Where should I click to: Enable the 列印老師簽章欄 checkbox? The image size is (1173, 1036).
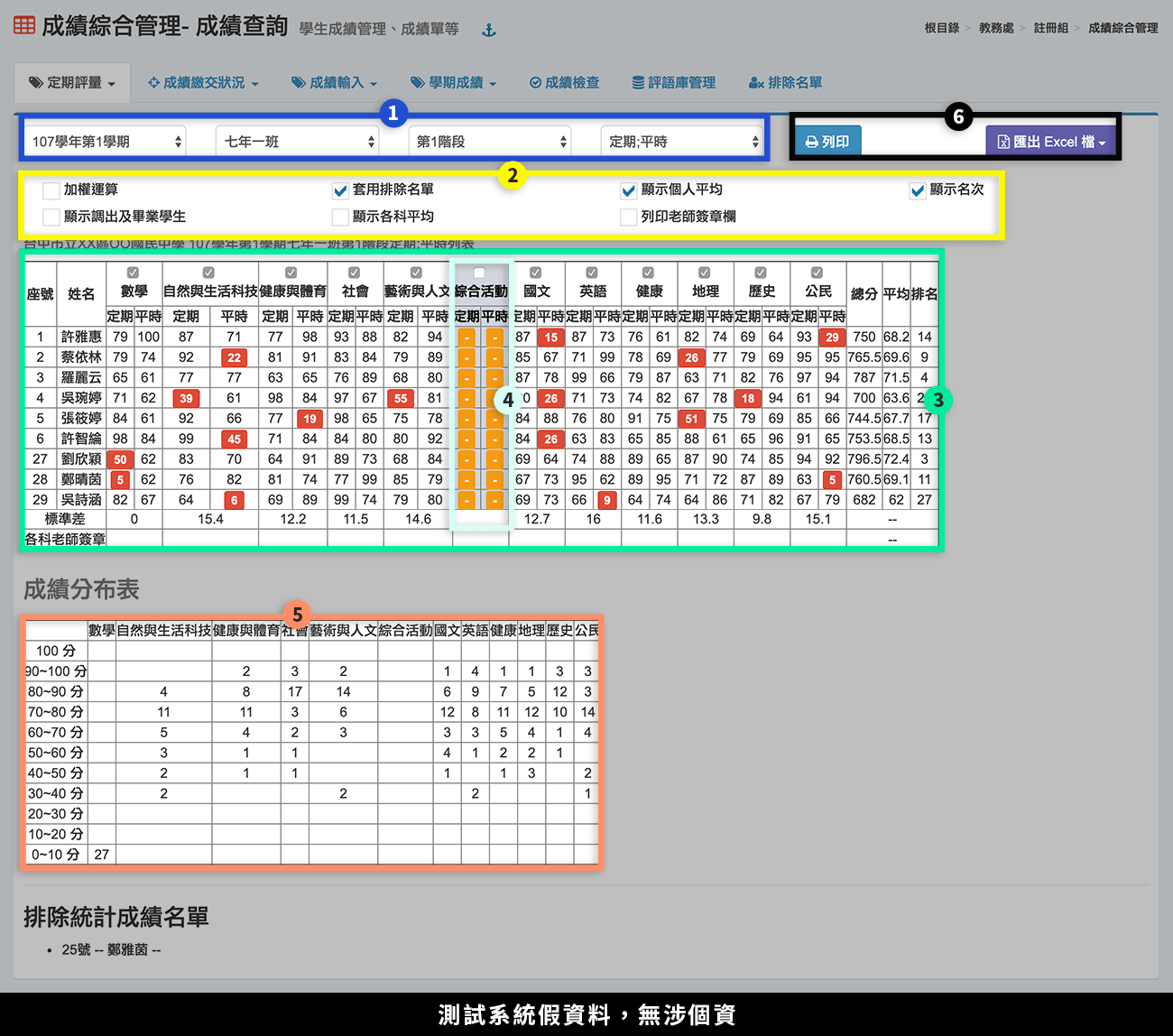click(x=629, y=217)
